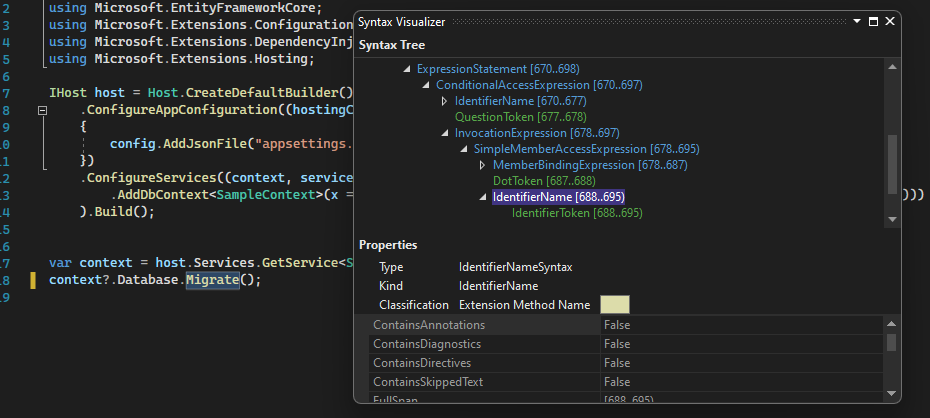
Task: Collapse the IdentifierName [688..695) node
Action: 483,197
